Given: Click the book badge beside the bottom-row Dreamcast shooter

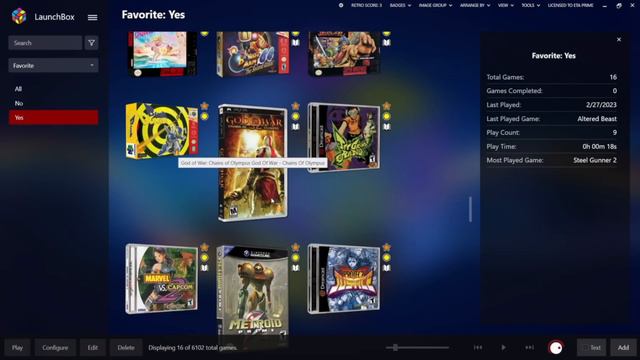Looking at the screenshot, I should point(387,268).
